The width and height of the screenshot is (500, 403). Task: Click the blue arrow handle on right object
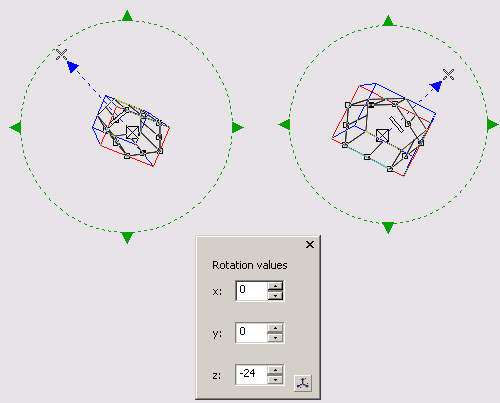coord(436,86)
